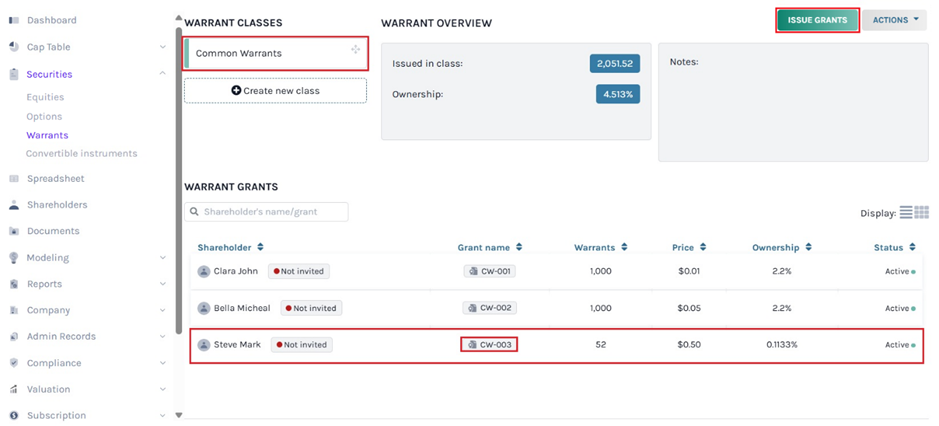Screen dimensions: 939x426
Task: Switch to list display view icon
Action: [x=906, y=213]
